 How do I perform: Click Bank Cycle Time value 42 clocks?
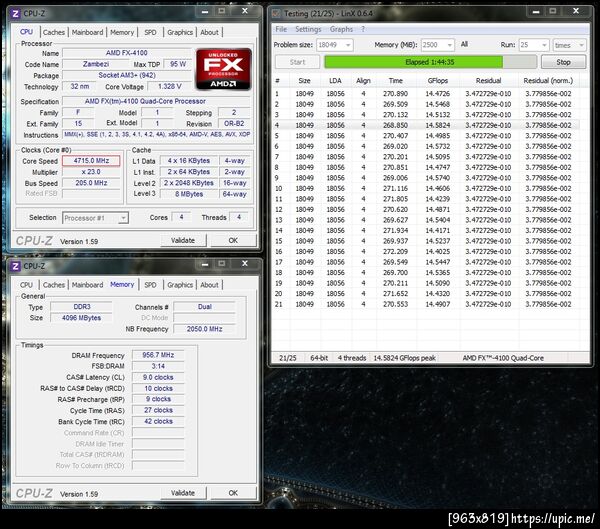pyautogui.click(x=158, y=421)
